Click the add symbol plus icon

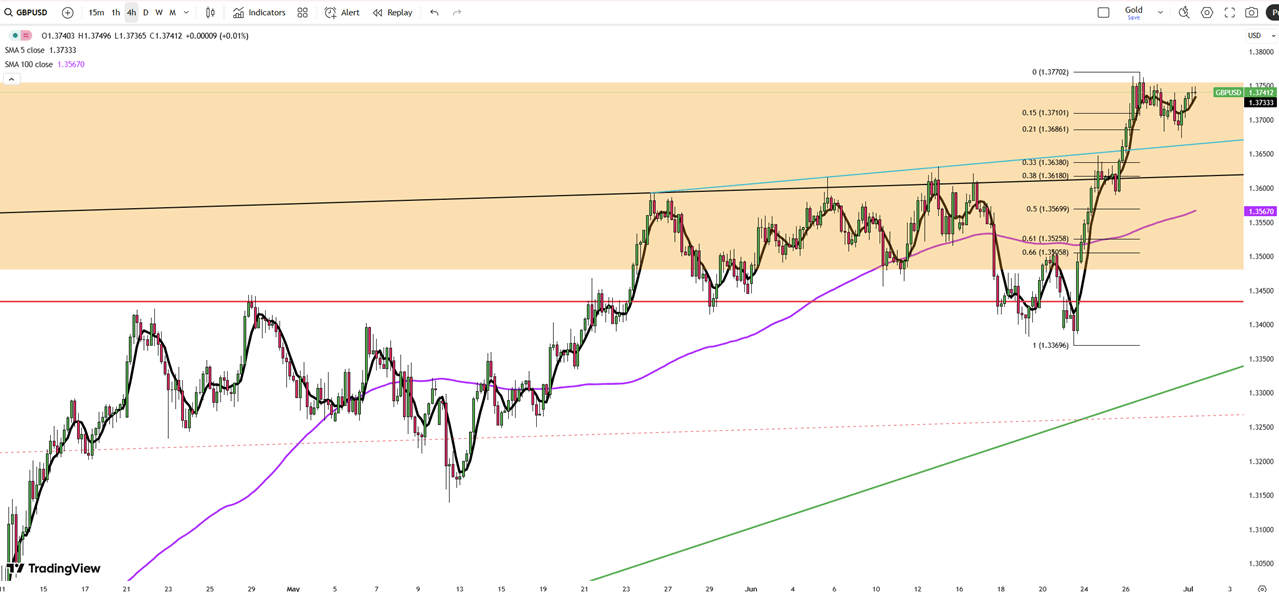click(x=67, y=13)
